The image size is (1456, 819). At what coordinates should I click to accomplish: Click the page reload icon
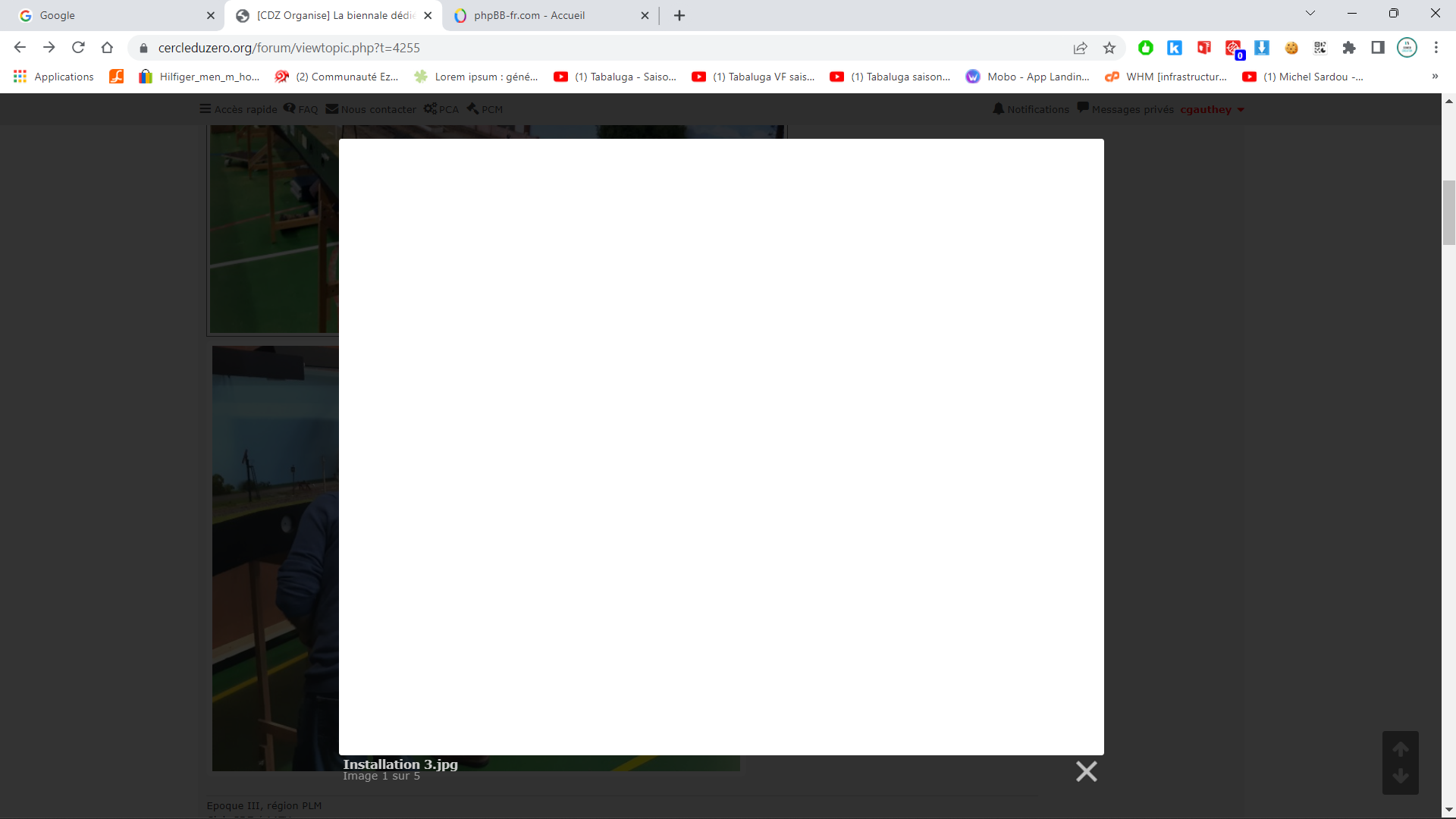point(78,48)
